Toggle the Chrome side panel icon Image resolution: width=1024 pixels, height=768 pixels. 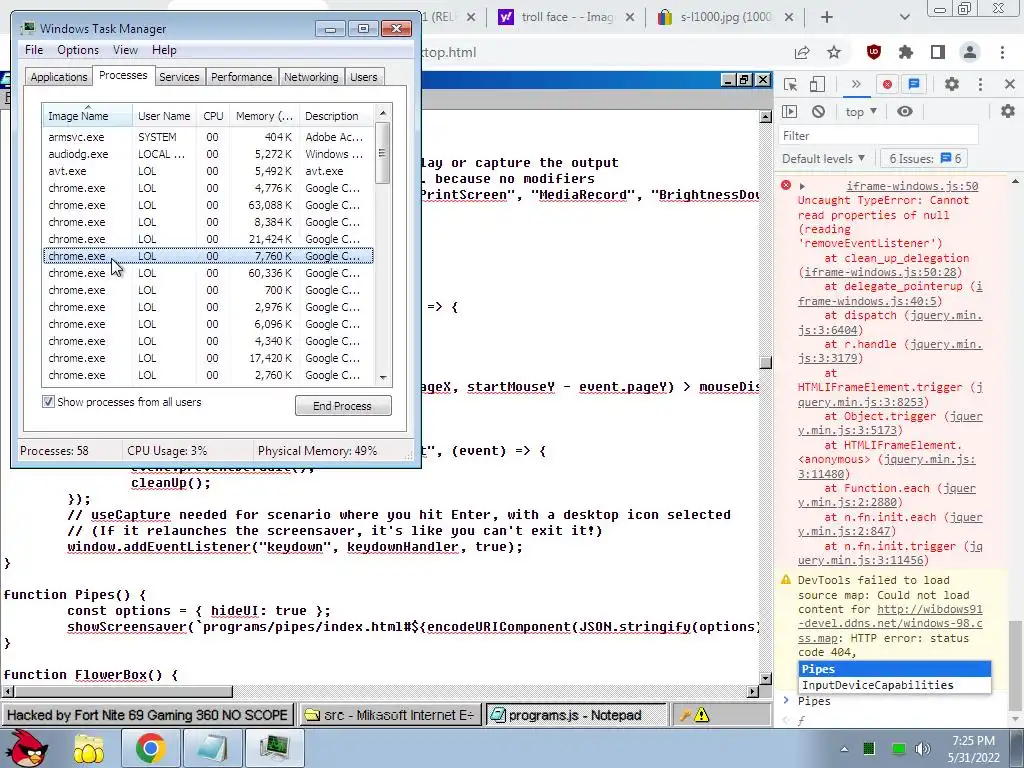point(938,52)
